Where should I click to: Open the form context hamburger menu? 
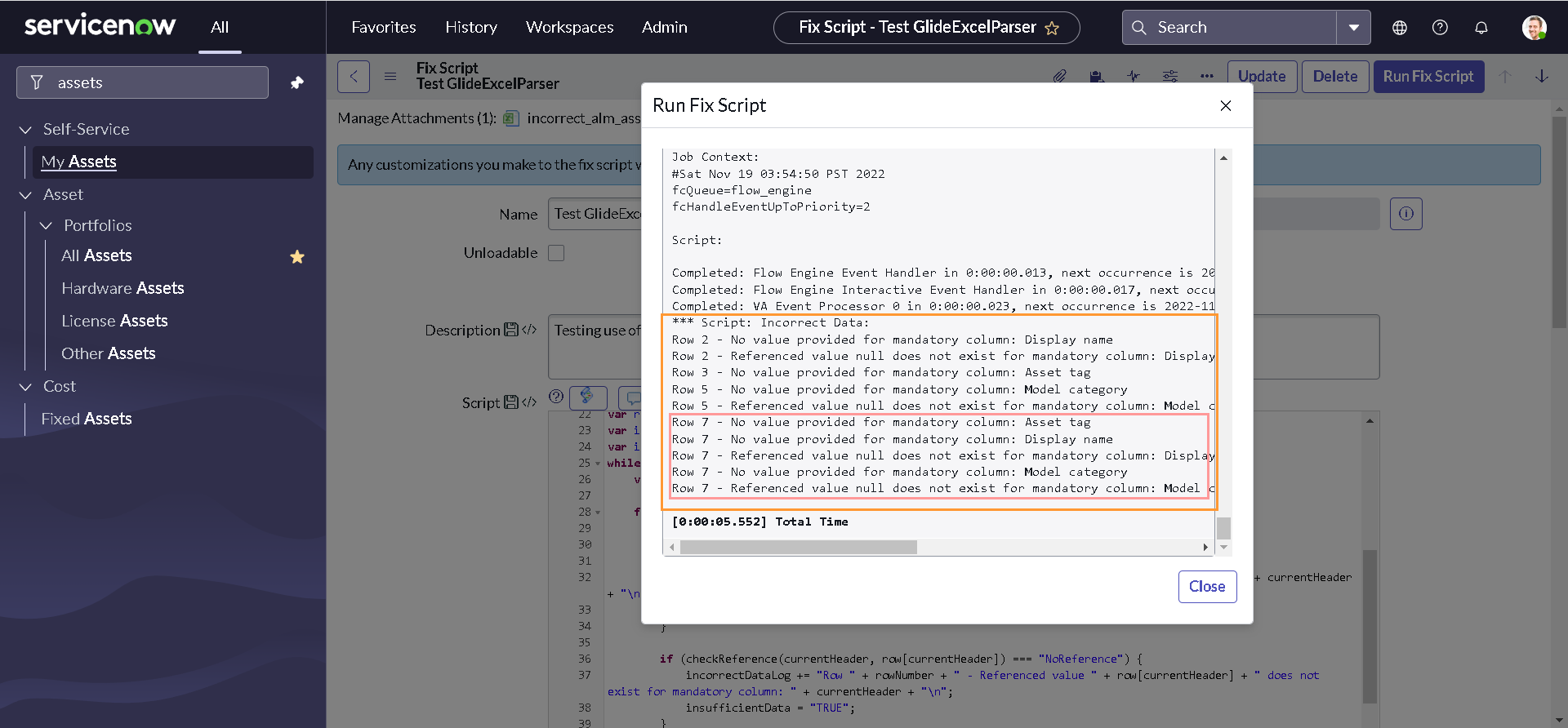pyautogui.click(x=390, y=77)
